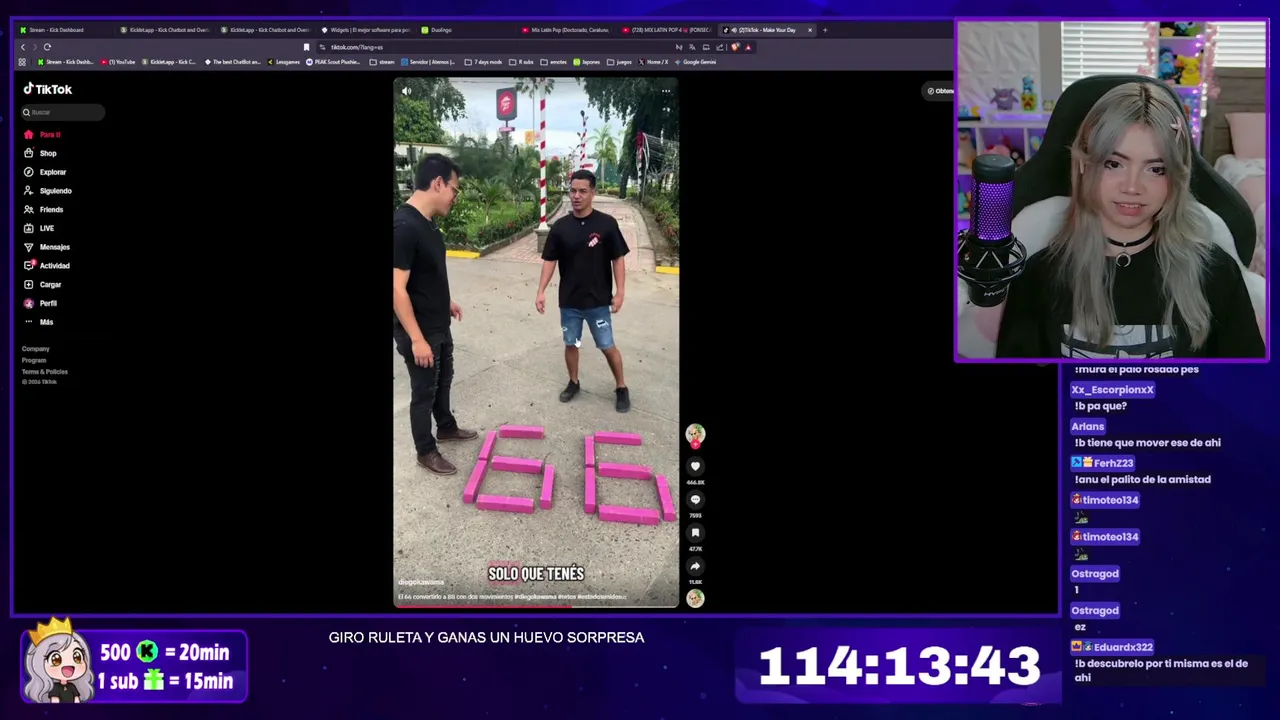Click the Obtener app button
Screen dimensions: 1280x720
(x=940, y=91)
